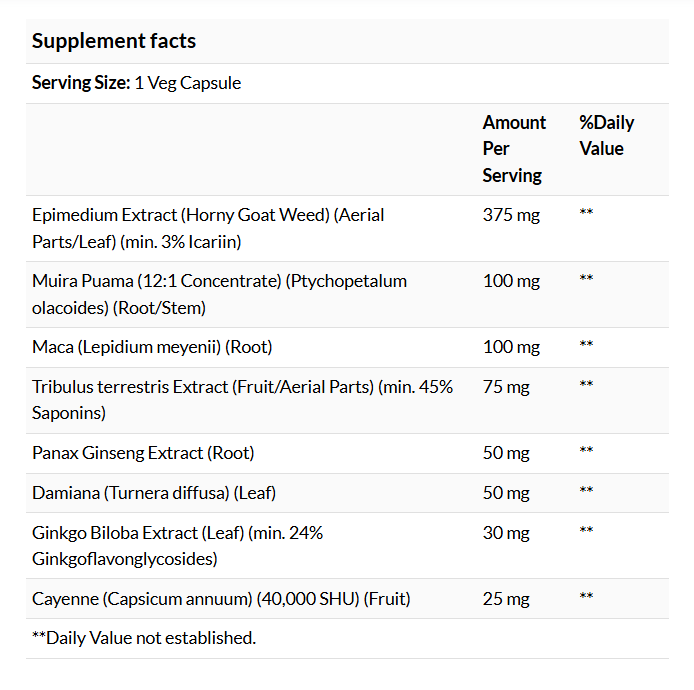694x690 pixels.
Task: Click the 25 mg amount value
Action: [506, 599]
